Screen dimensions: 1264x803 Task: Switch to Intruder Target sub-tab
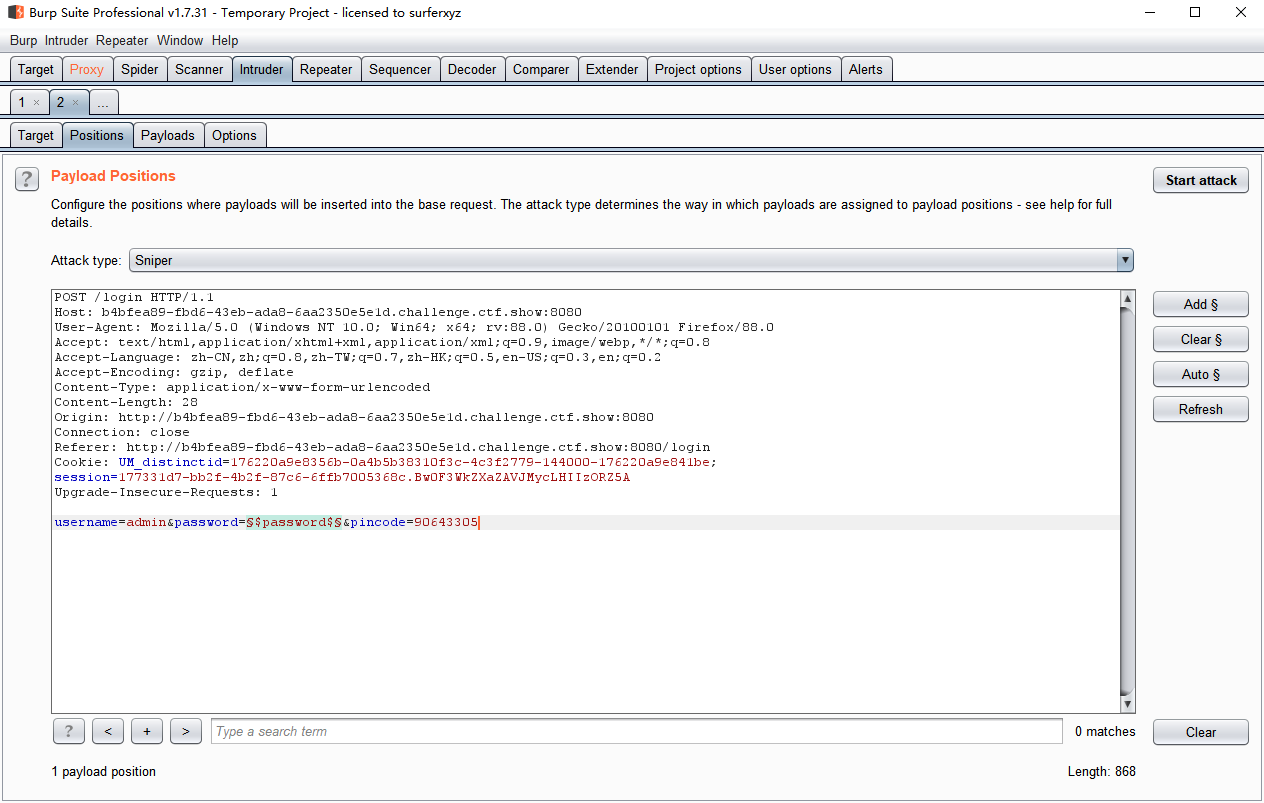tap(35, 135)
